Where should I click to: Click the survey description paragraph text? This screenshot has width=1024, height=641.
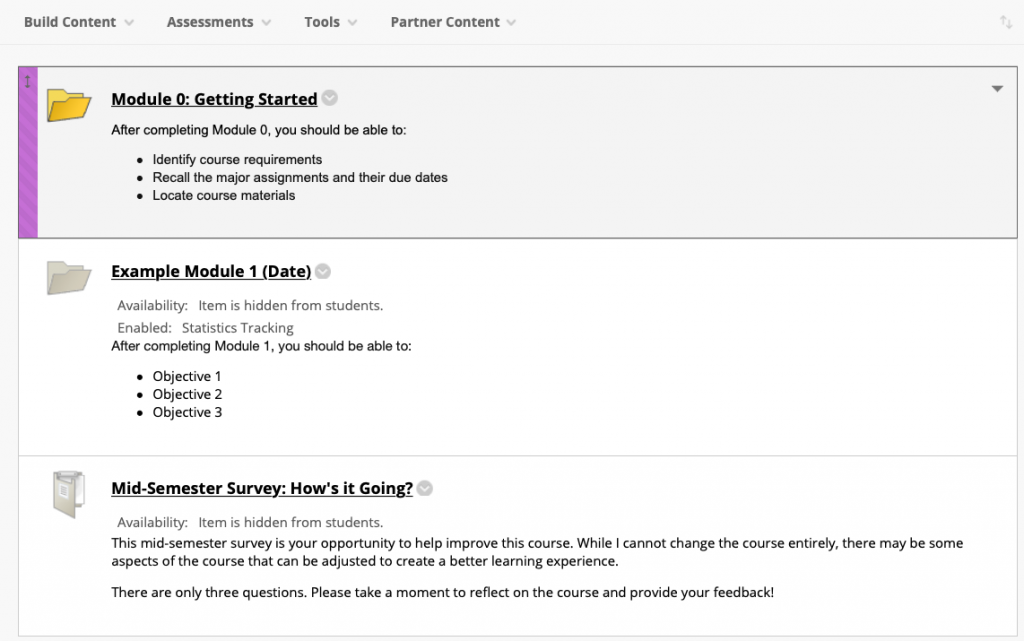point(537,552)
